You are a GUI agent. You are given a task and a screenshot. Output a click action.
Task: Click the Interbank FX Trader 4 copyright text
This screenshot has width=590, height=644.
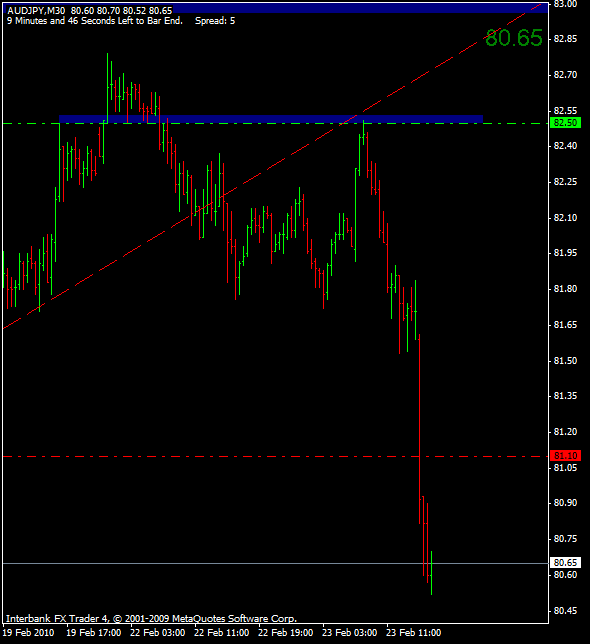tap(151, 618)
